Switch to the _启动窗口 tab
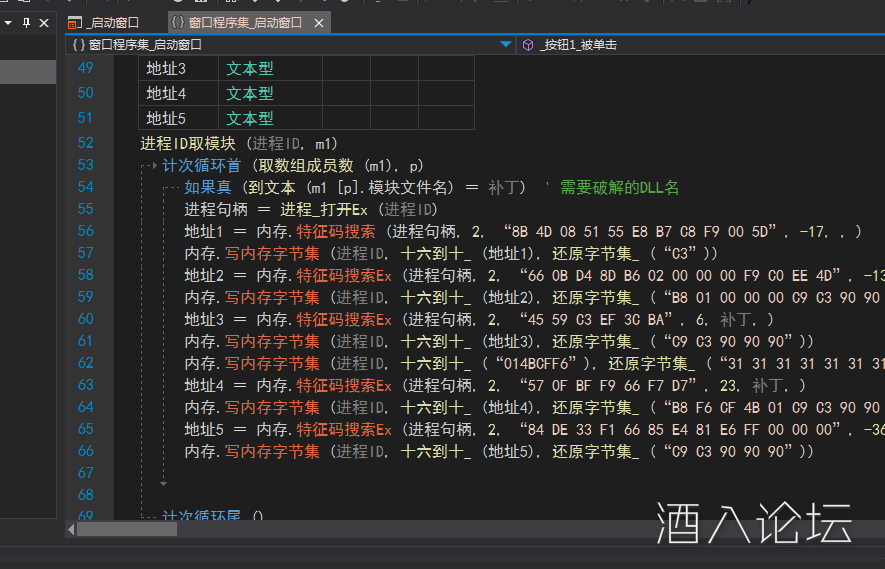Screen dimensions: 885x569 click(110, 22)
